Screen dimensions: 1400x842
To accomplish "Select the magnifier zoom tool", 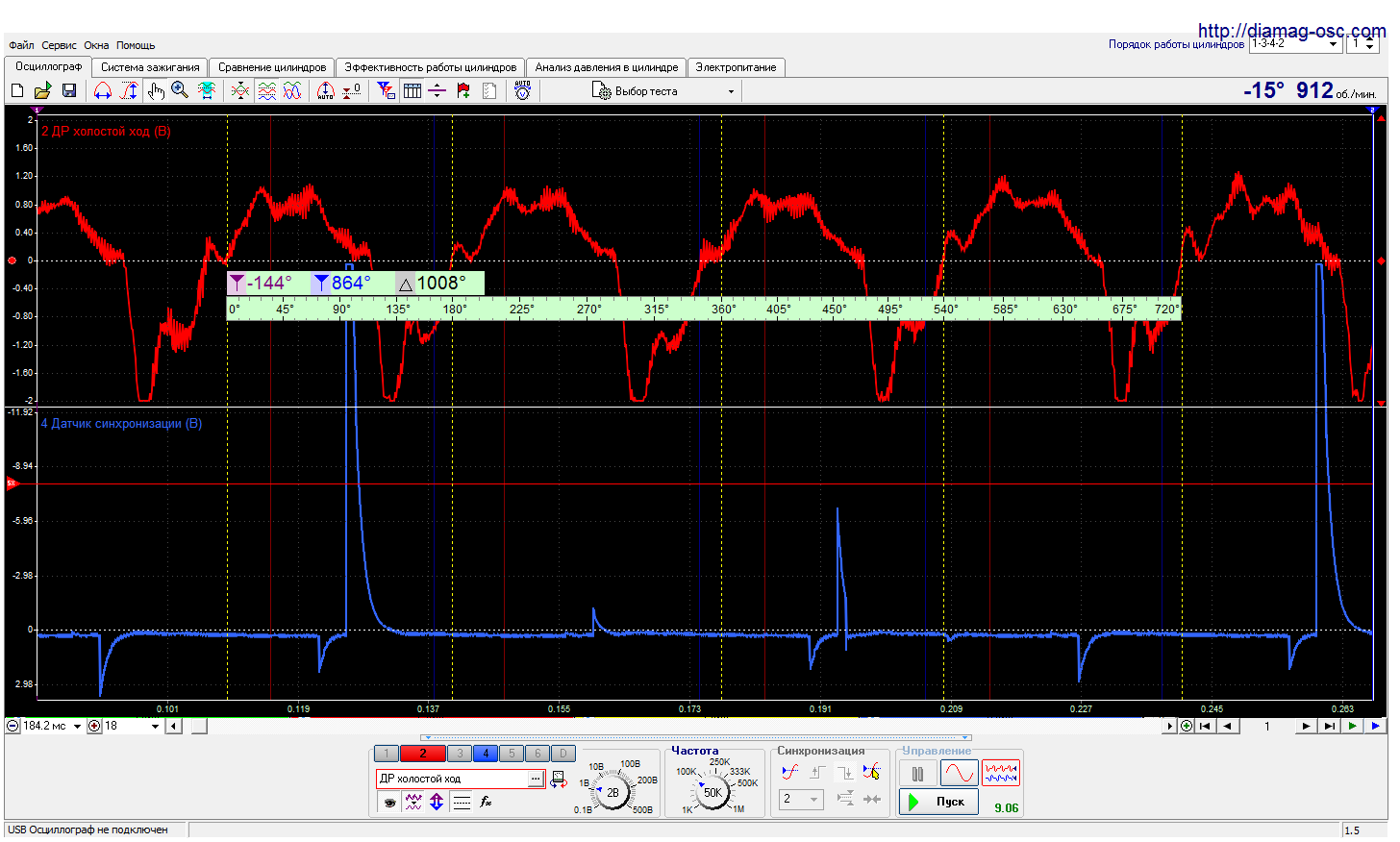I will click(x=180, y=90).
